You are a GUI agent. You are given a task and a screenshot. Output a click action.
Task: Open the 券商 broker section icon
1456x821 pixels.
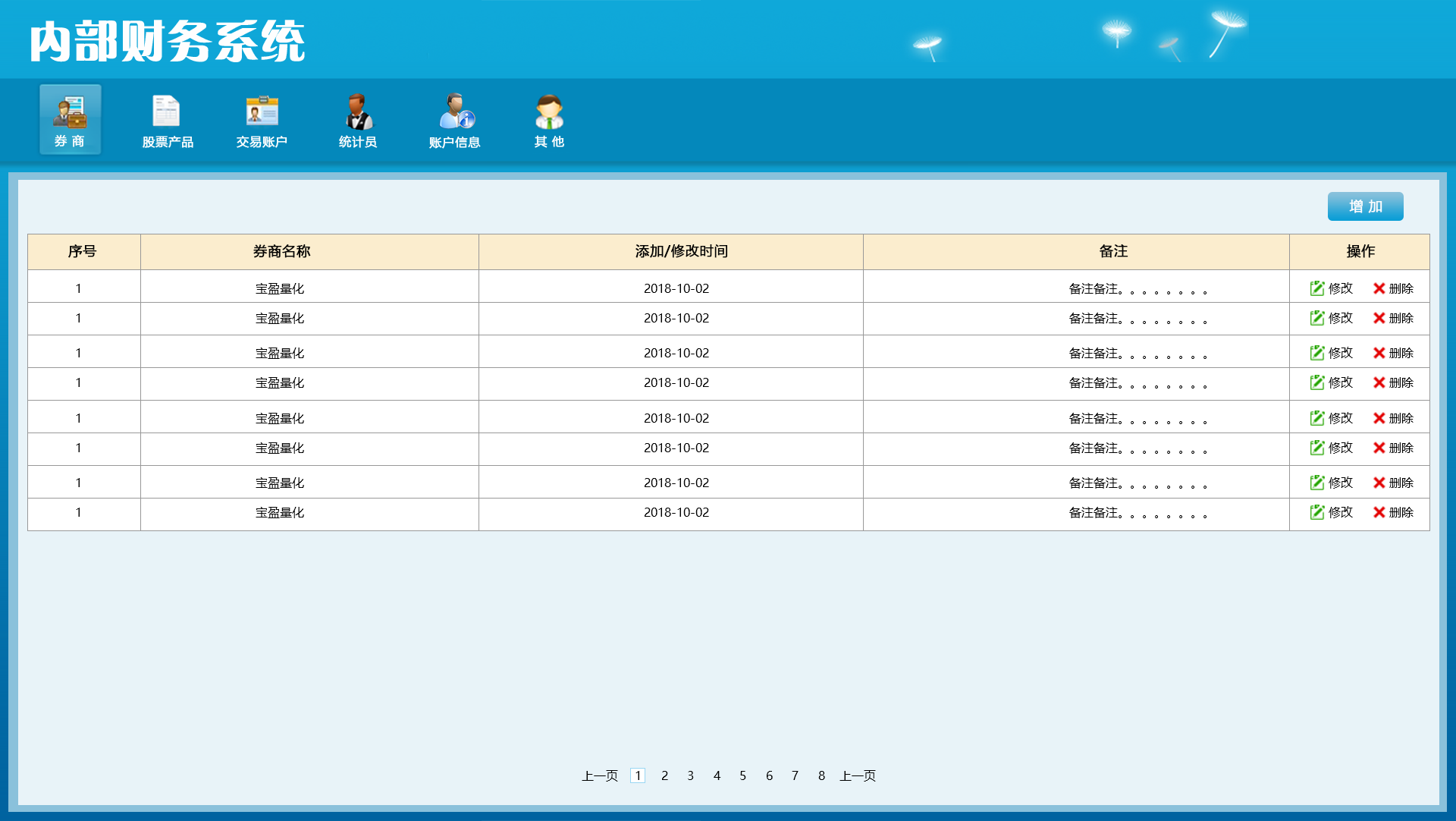click(x=70, y=112)
